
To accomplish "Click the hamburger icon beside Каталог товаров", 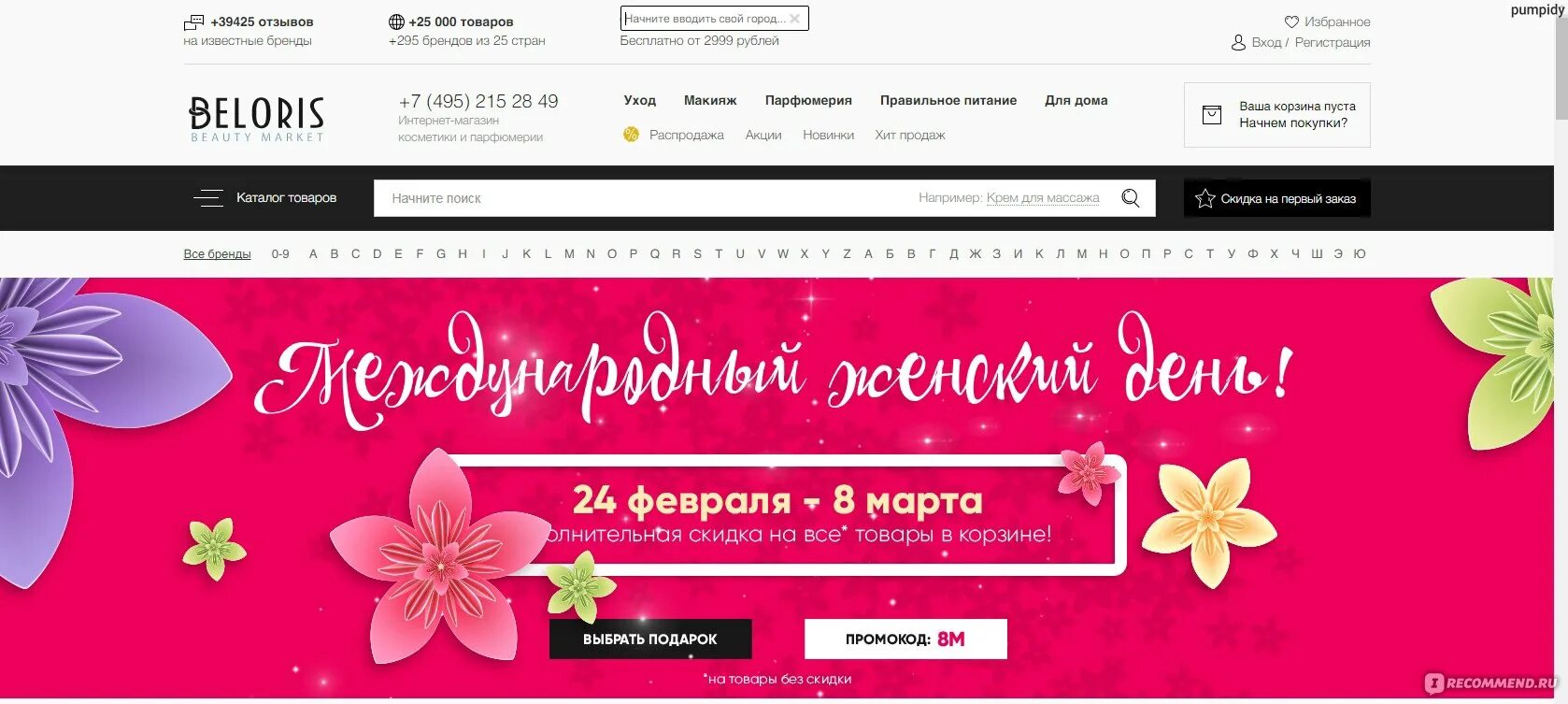I will click(x=207, y=198).
